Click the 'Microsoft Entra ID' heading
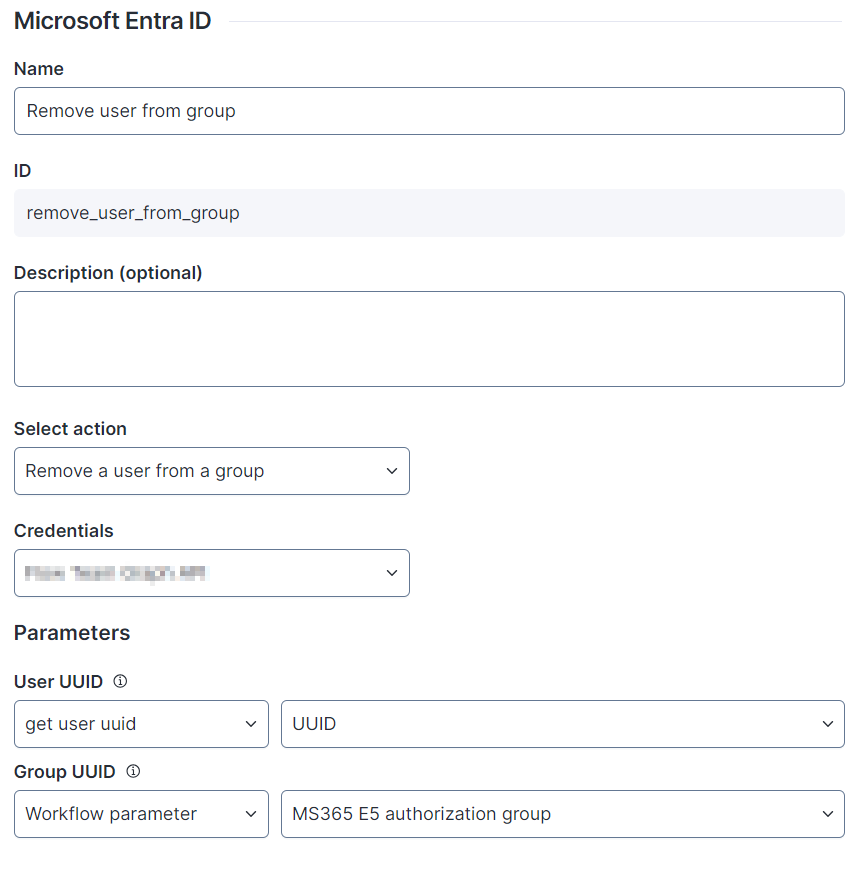Screen dimensions: 868x880 [x=112, y=21]
